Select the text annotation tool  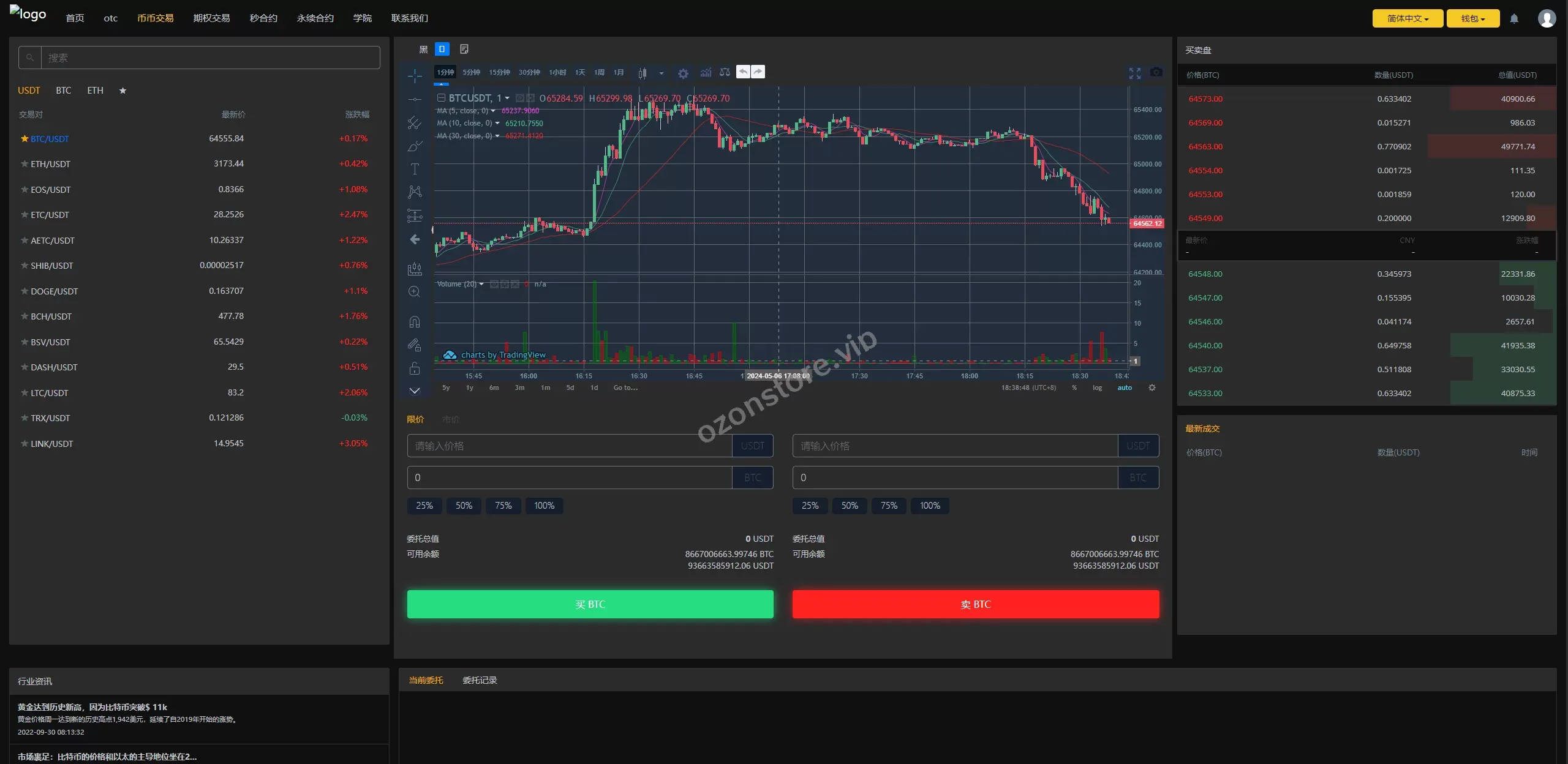(415, 169)
